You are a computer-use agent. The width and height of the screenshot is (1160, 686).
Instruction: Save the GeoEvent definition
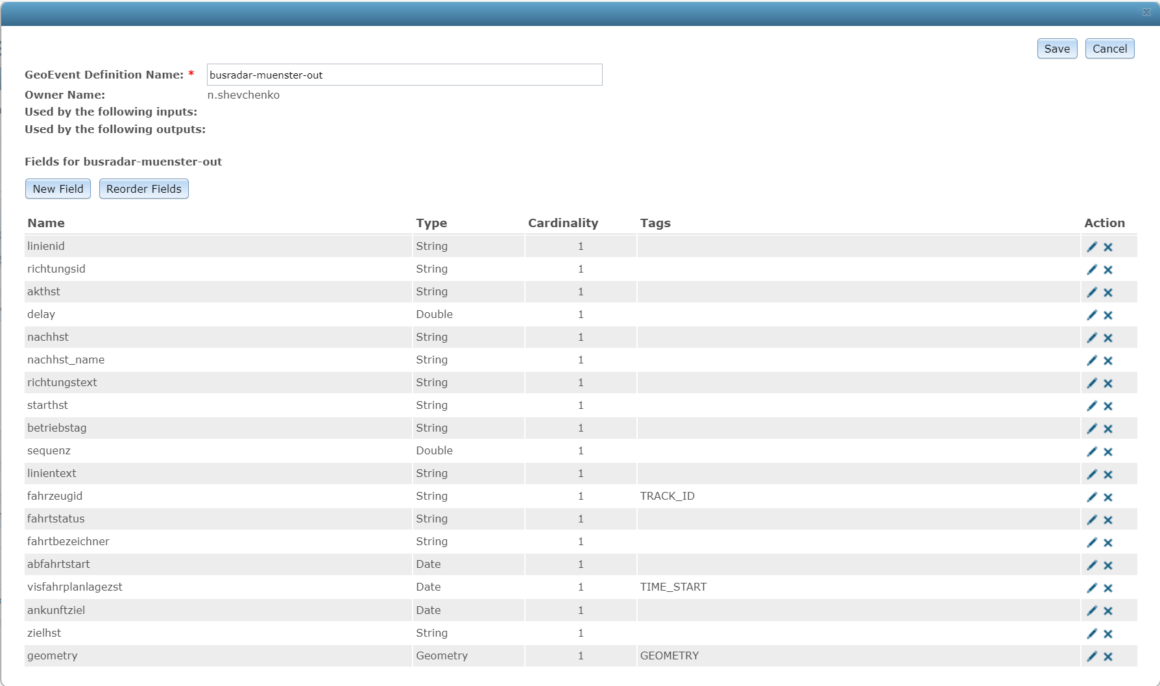[x=1056, y=49]
